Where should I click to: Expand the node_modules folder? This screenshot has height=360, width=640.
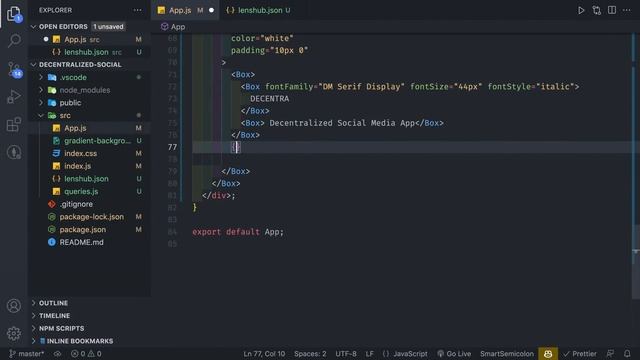click(x=89, y=90)
